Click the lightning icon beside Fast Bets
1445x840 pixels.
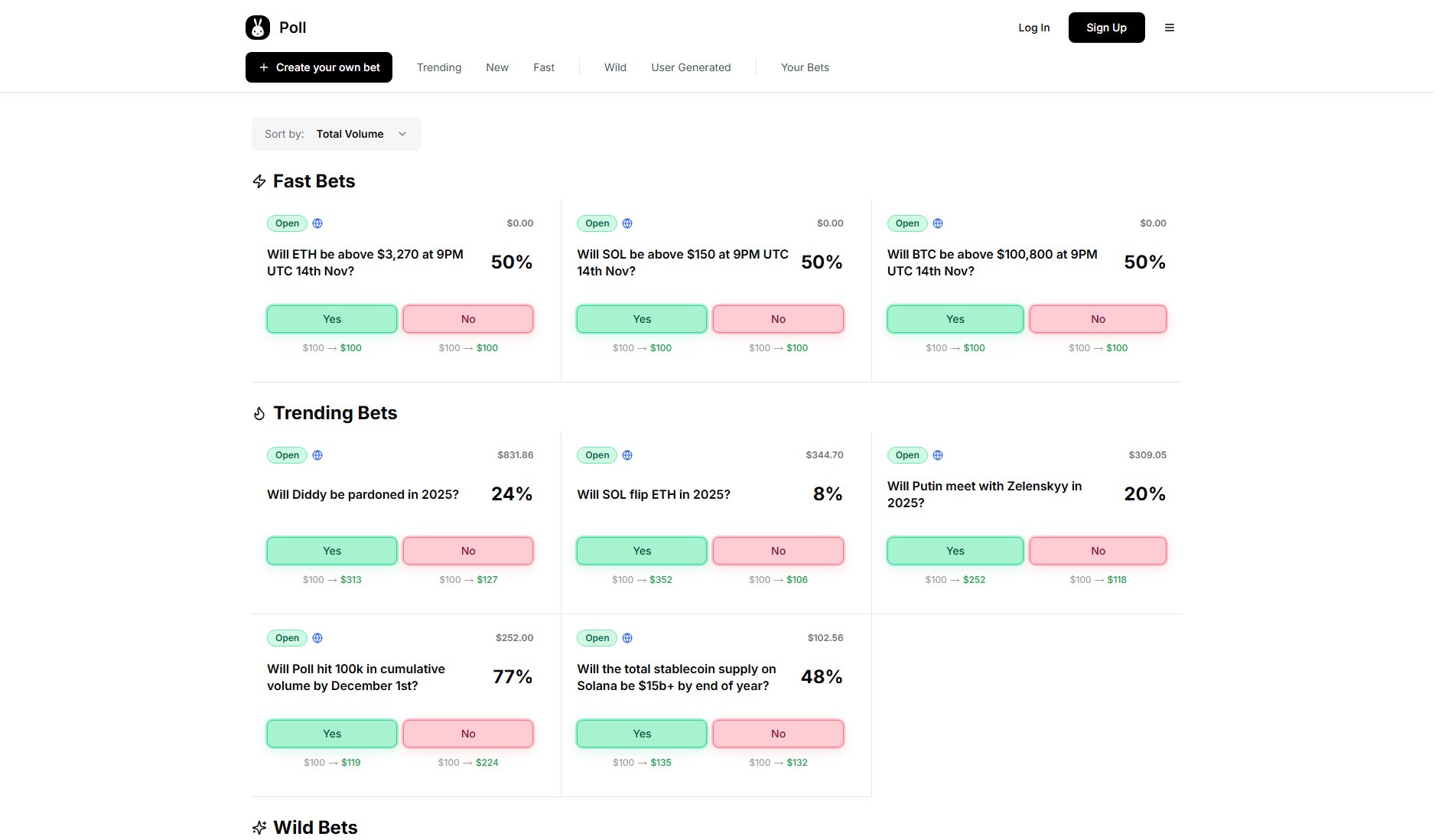259,181
